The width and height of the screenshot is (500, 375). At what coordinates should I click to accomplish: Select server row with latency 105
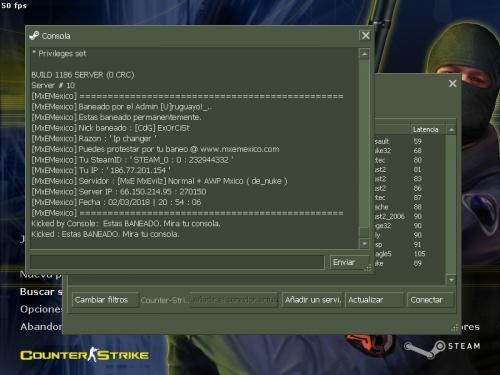tap(410, 254)
